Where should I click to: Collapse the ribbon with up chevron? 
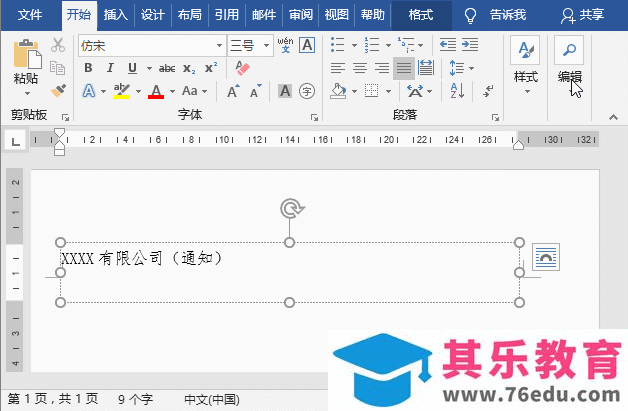click(613, 117)
